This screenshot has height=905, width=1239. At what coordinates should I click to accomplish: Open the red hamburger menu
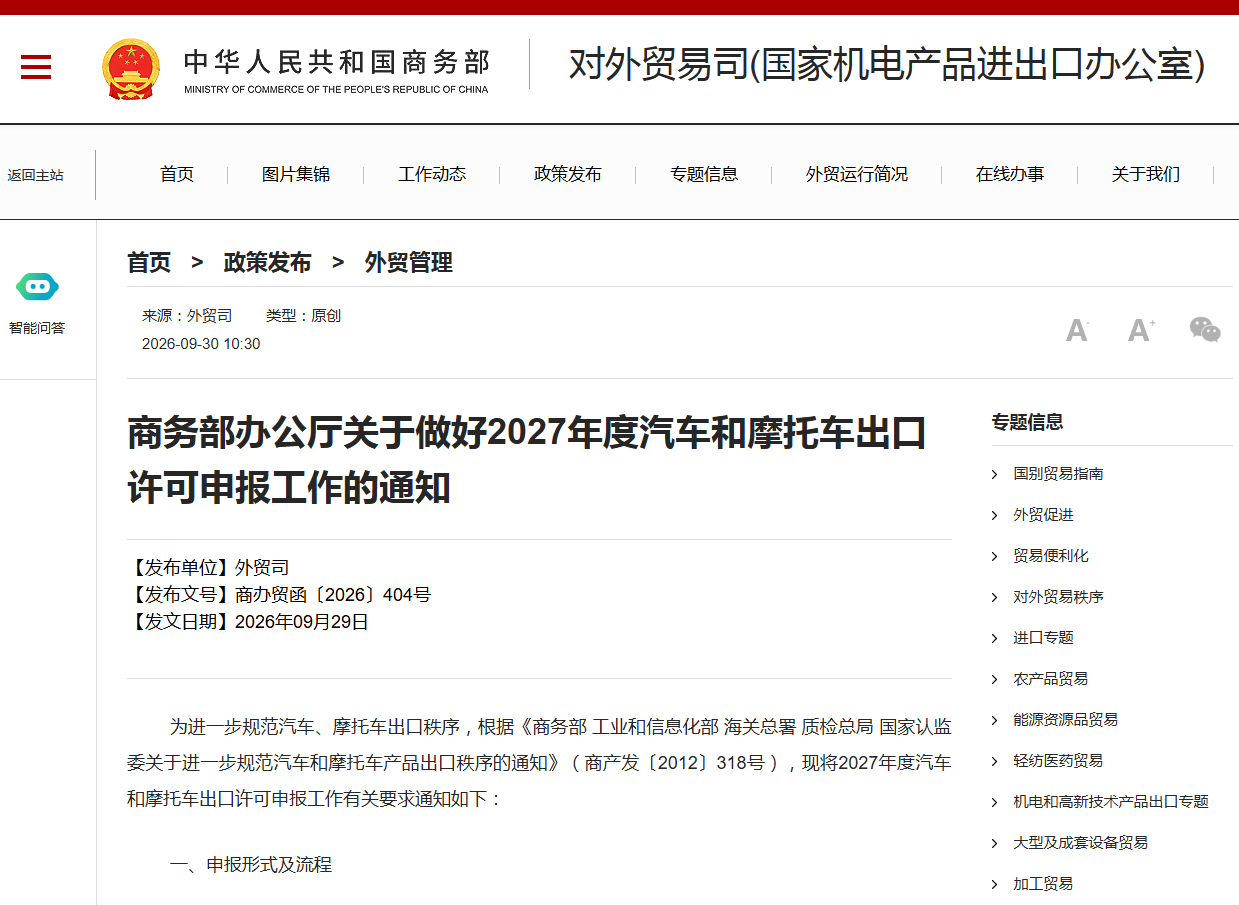36,67
